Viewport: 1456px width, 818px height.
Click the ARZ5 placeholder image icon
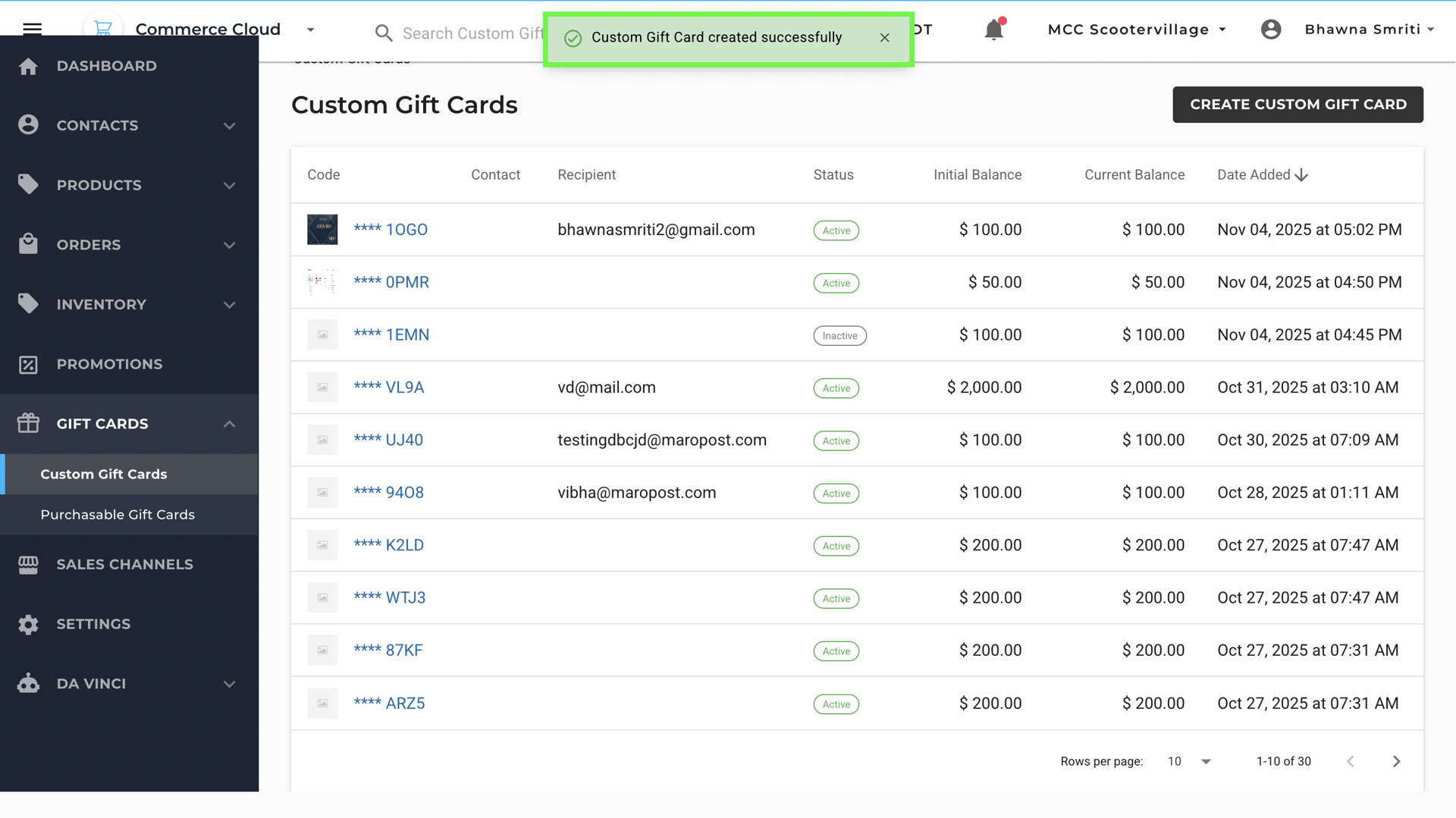322,704
